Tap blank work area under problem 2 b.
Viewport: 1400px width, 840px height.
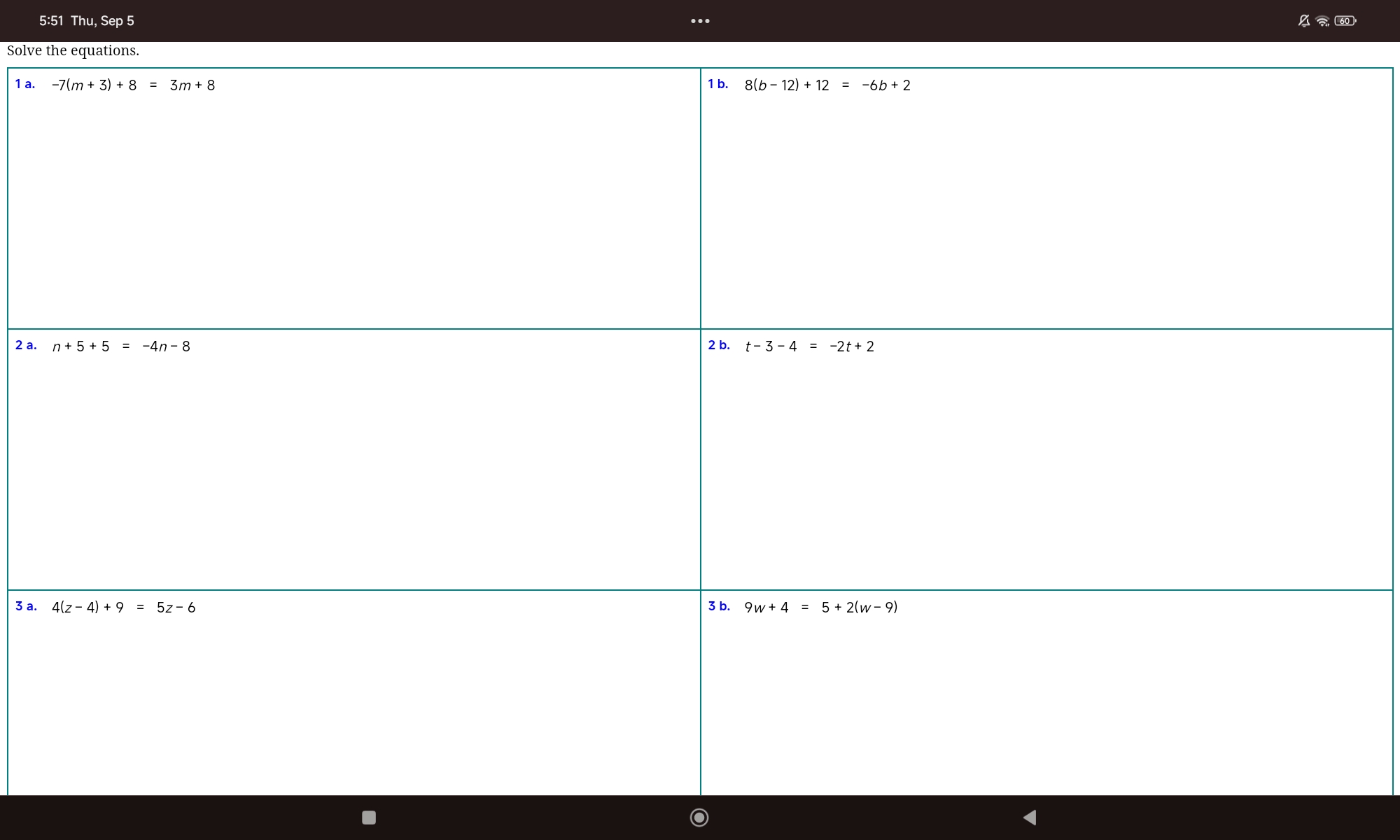[x=1046, y=472]
